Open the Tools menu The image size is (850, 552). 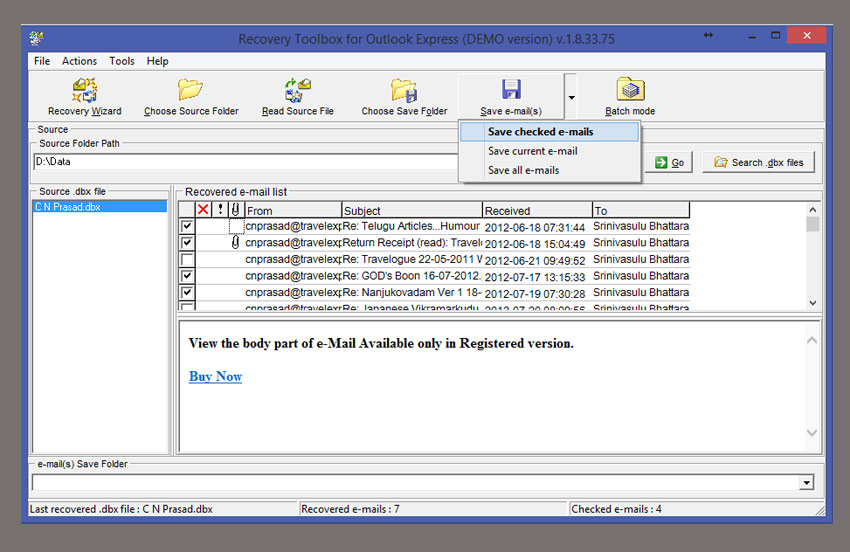(x=122, y=61)
